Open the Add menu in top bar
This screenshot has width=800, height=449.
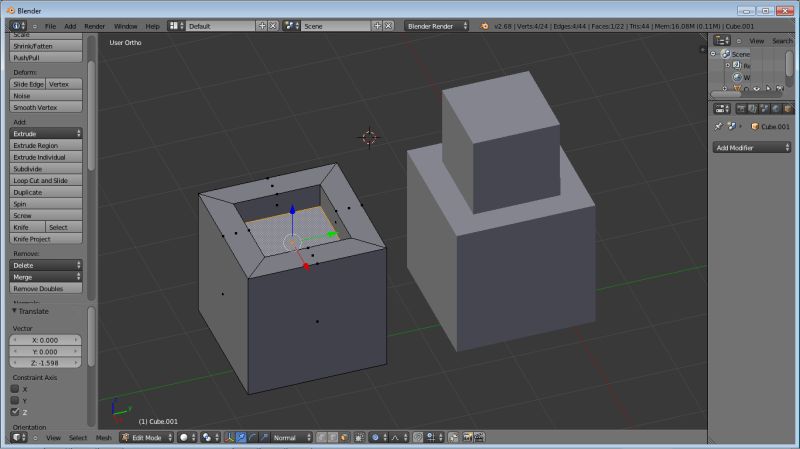[x=70, y=26]
